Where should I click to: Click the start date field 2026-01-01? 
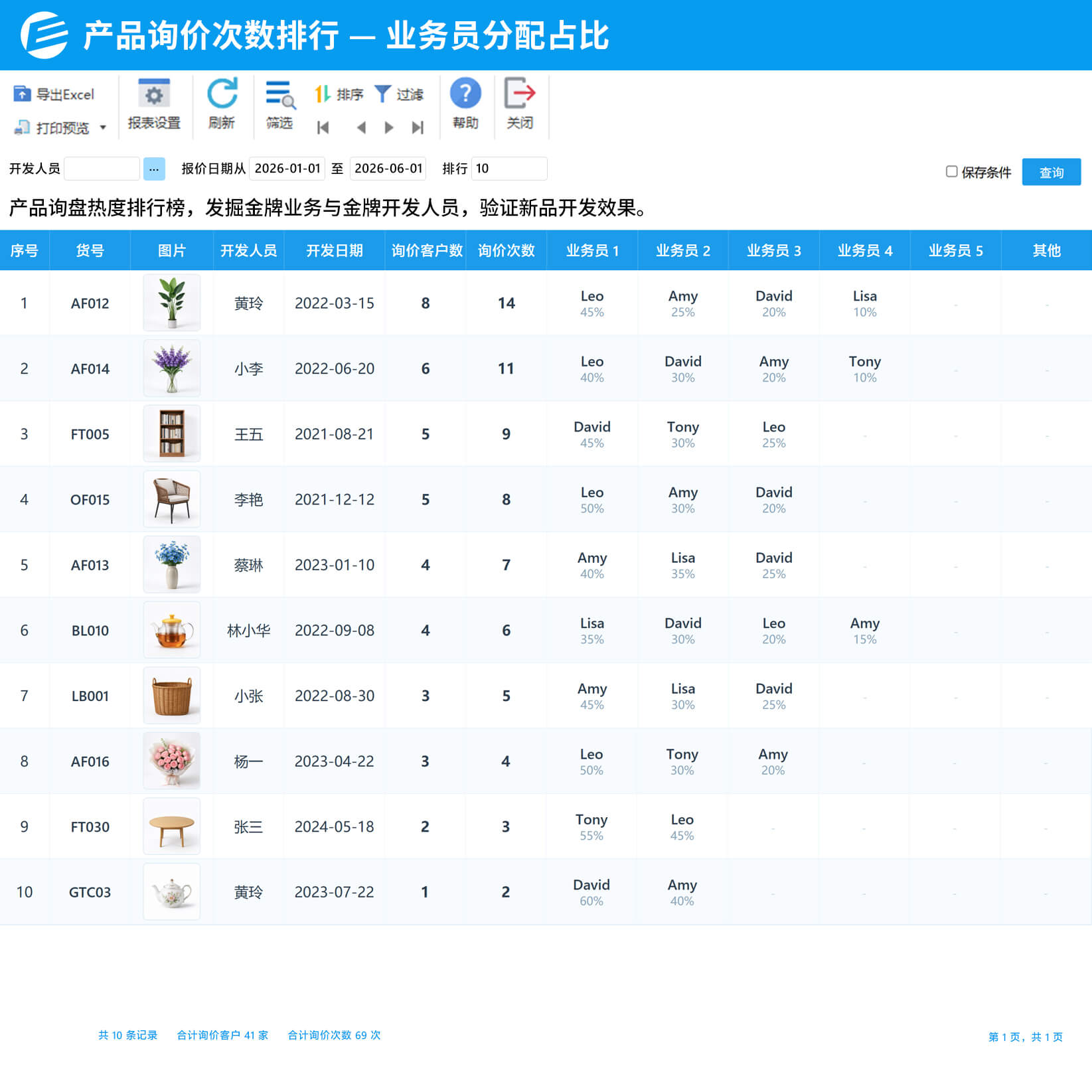[287, 169]
